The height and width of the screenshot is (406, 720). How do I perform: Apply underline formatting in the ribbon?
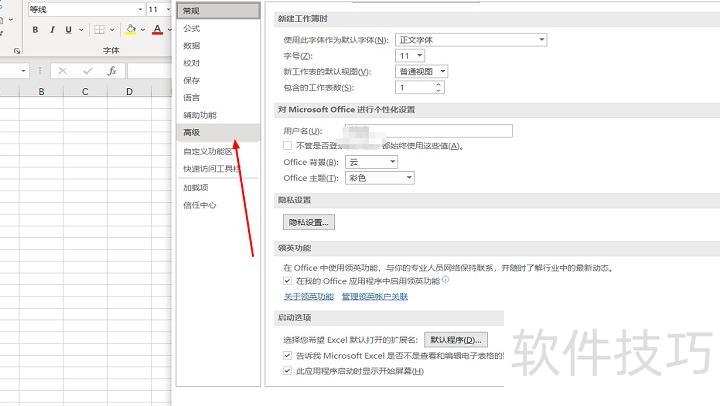coord(68,30)
